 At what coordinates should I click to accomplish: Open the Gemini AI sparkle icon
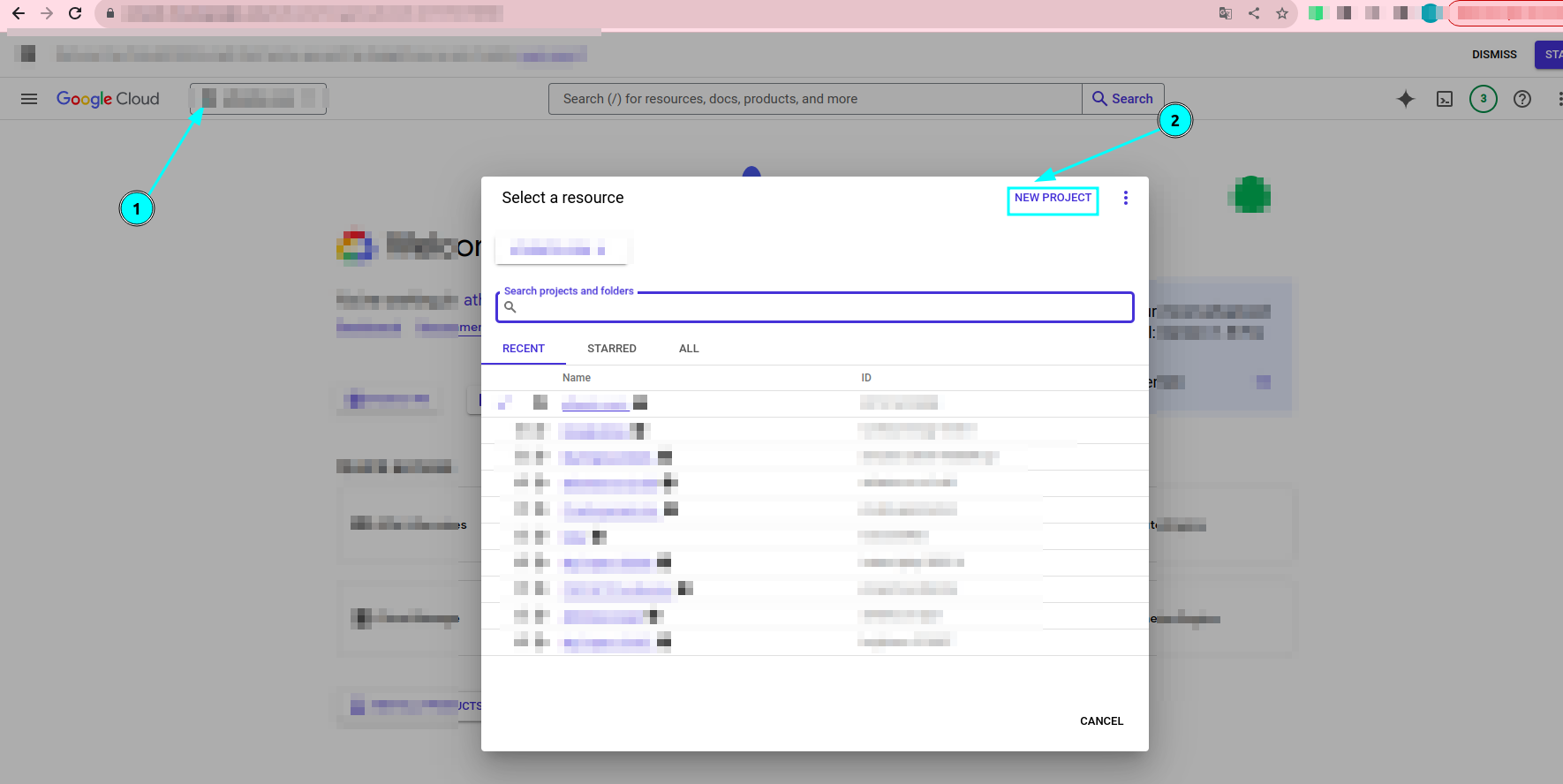tap(1405, 99)
